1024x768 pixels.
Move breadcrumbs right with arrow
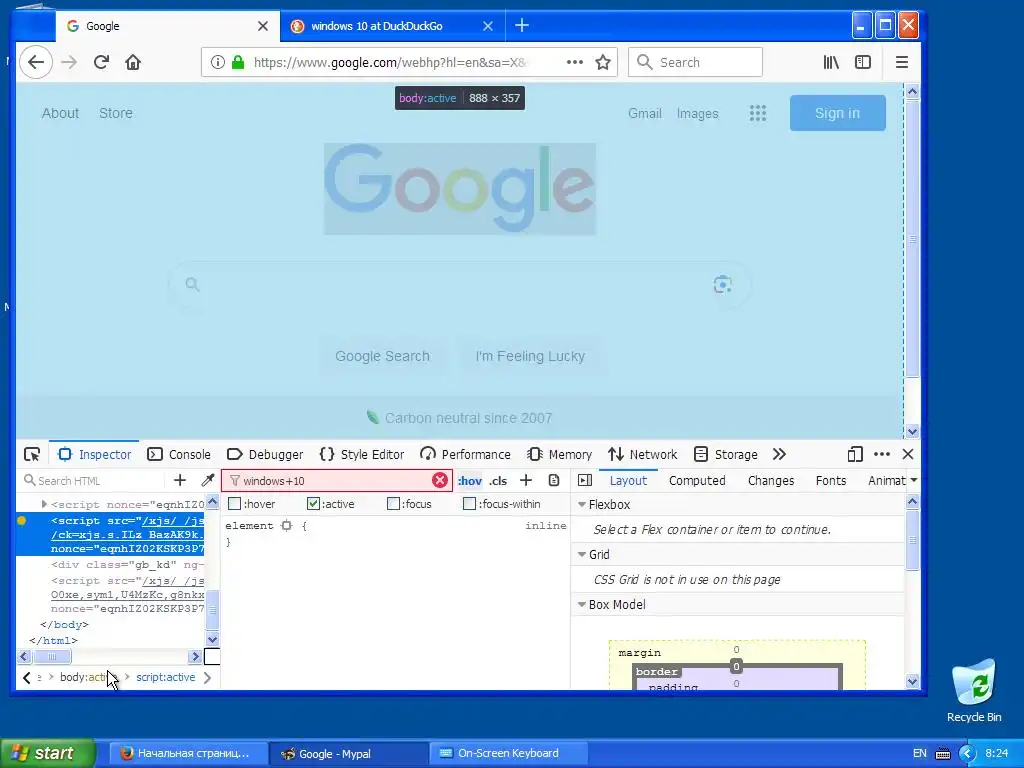(x=207, y=678)
